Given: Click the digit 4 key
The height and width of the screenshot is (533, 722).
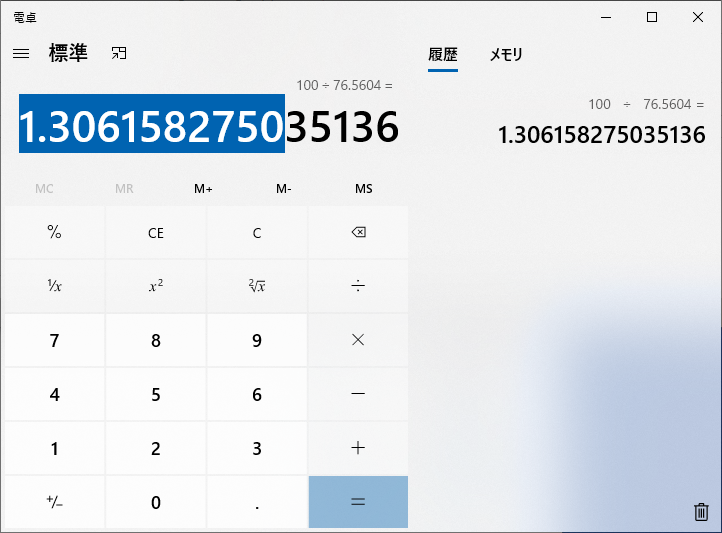Looking at the screenshot, I should click(55, 394).
